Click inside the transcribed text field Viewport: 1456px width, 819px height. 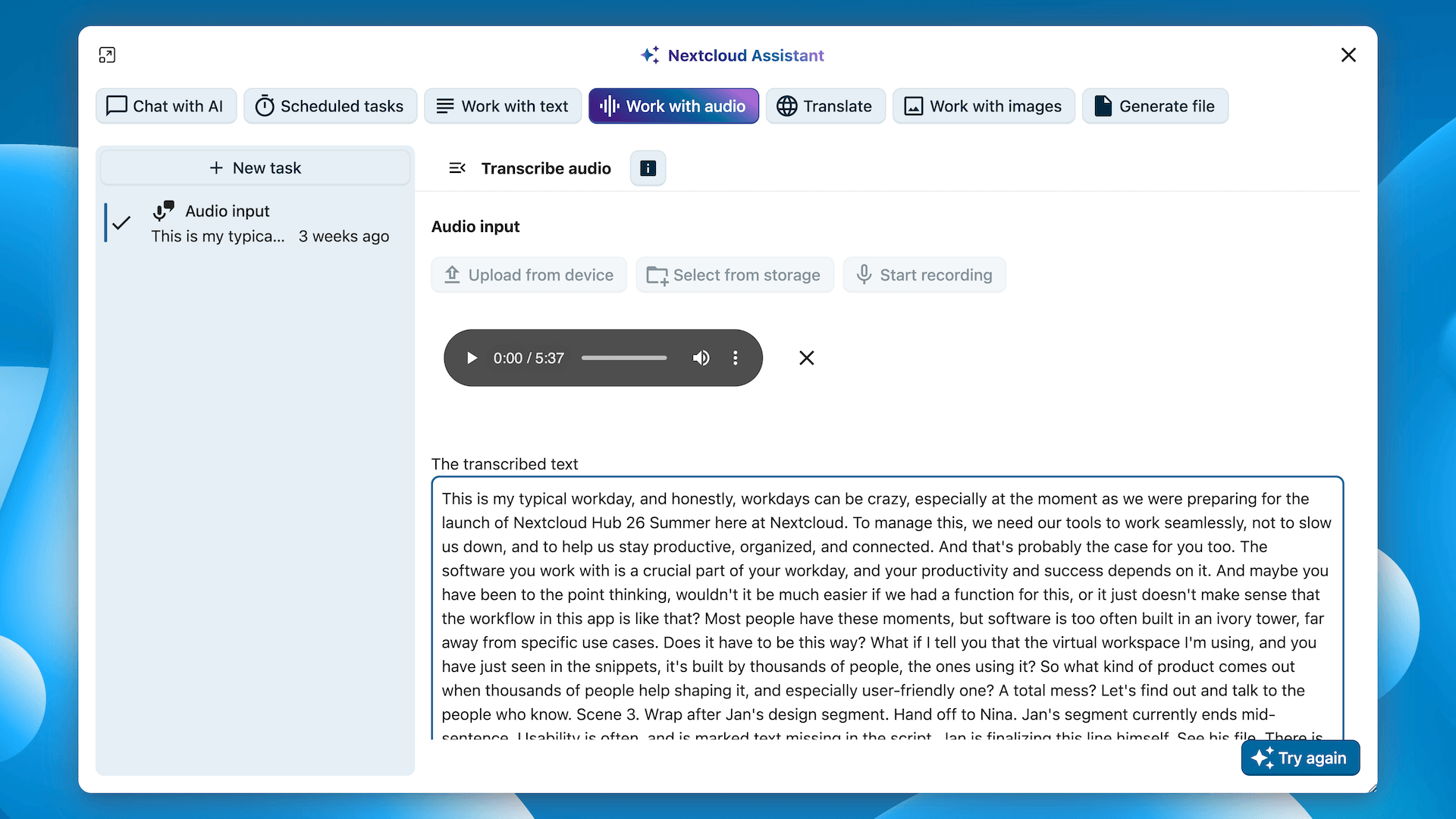[x=887, y=608]
